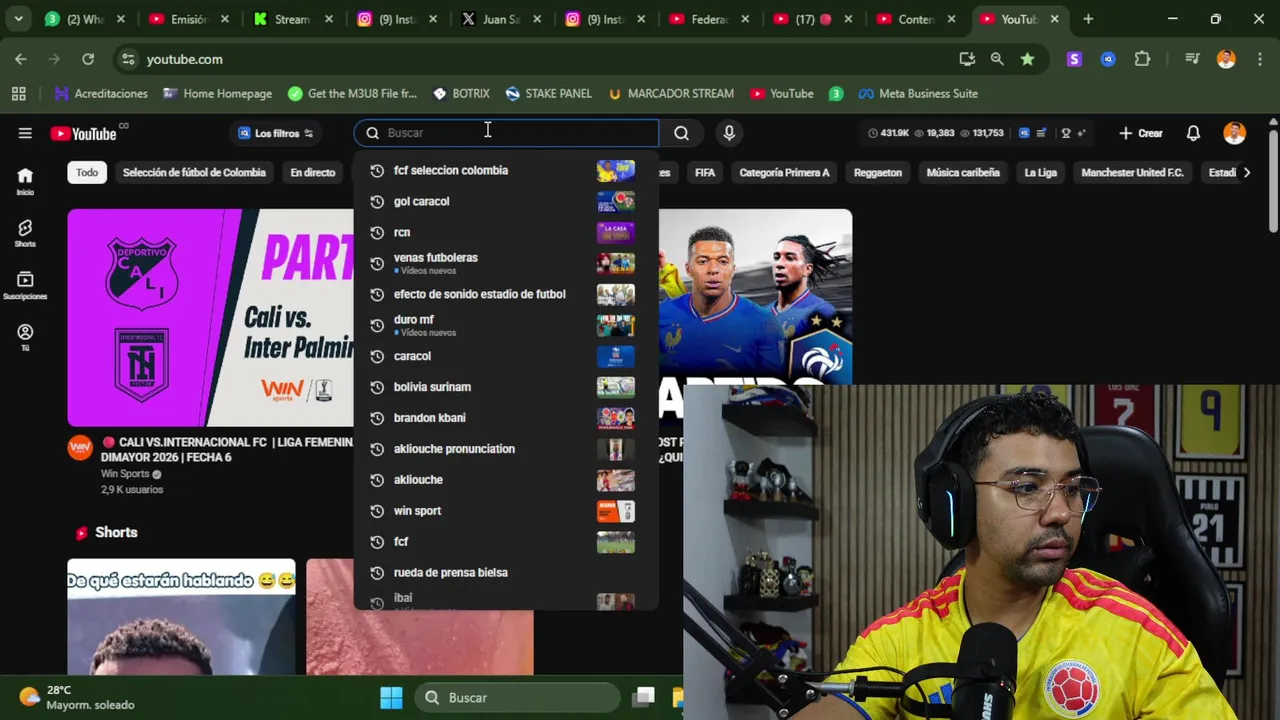Image resolution: width=1280 pixels, height=720 pixels.
Task: Click the purple S extension icon
Action: click(1074, 59)
